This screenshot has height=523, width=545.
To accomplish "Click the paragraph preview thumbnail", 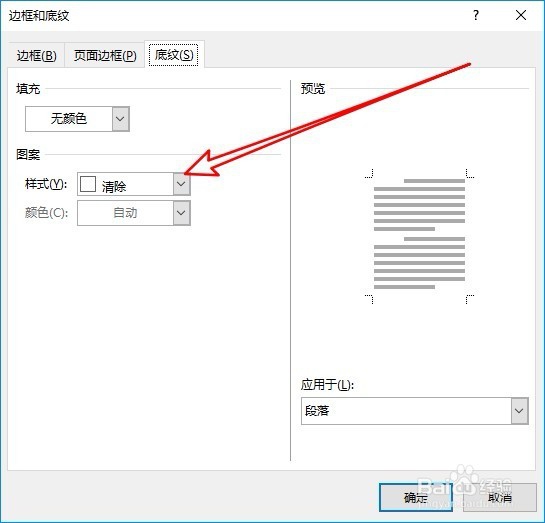I will tap(419, 236).
